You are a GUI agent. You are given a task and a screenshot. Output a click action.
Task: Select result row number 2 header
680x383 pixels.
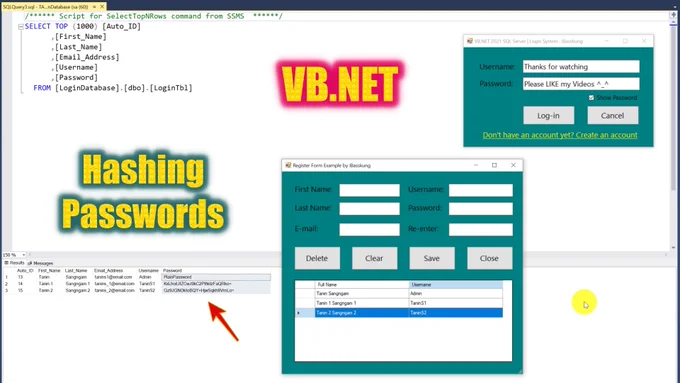coord(7,284)
